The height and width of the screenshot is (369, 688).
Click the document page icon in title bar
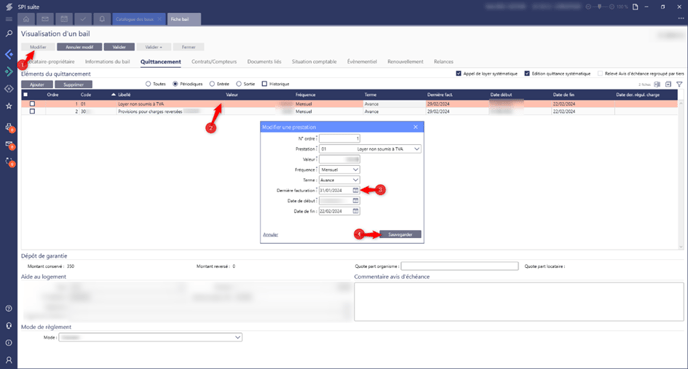tap(635, 7)
